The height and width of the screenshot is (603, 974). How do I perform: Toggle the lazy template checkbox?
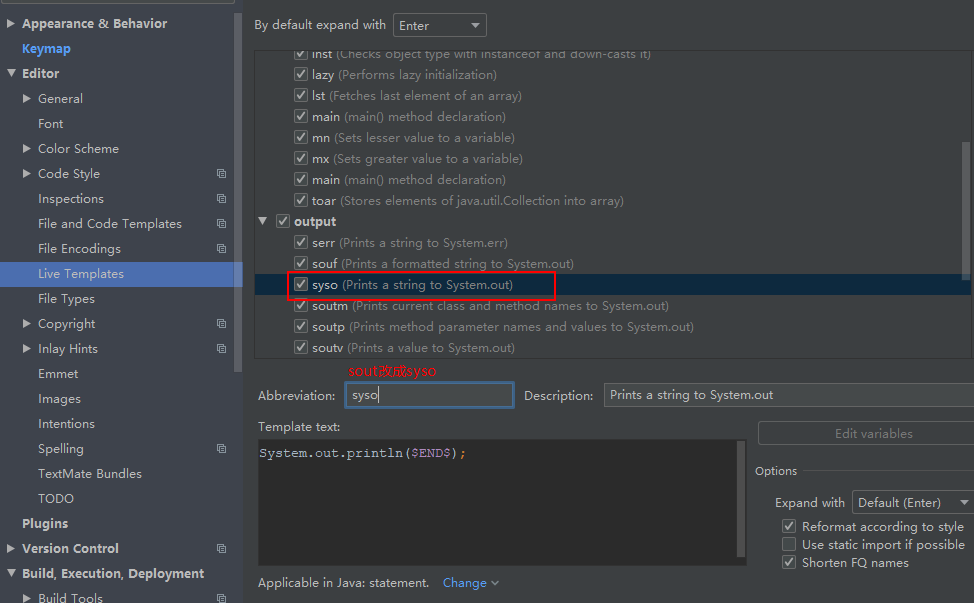click(301, 75)
